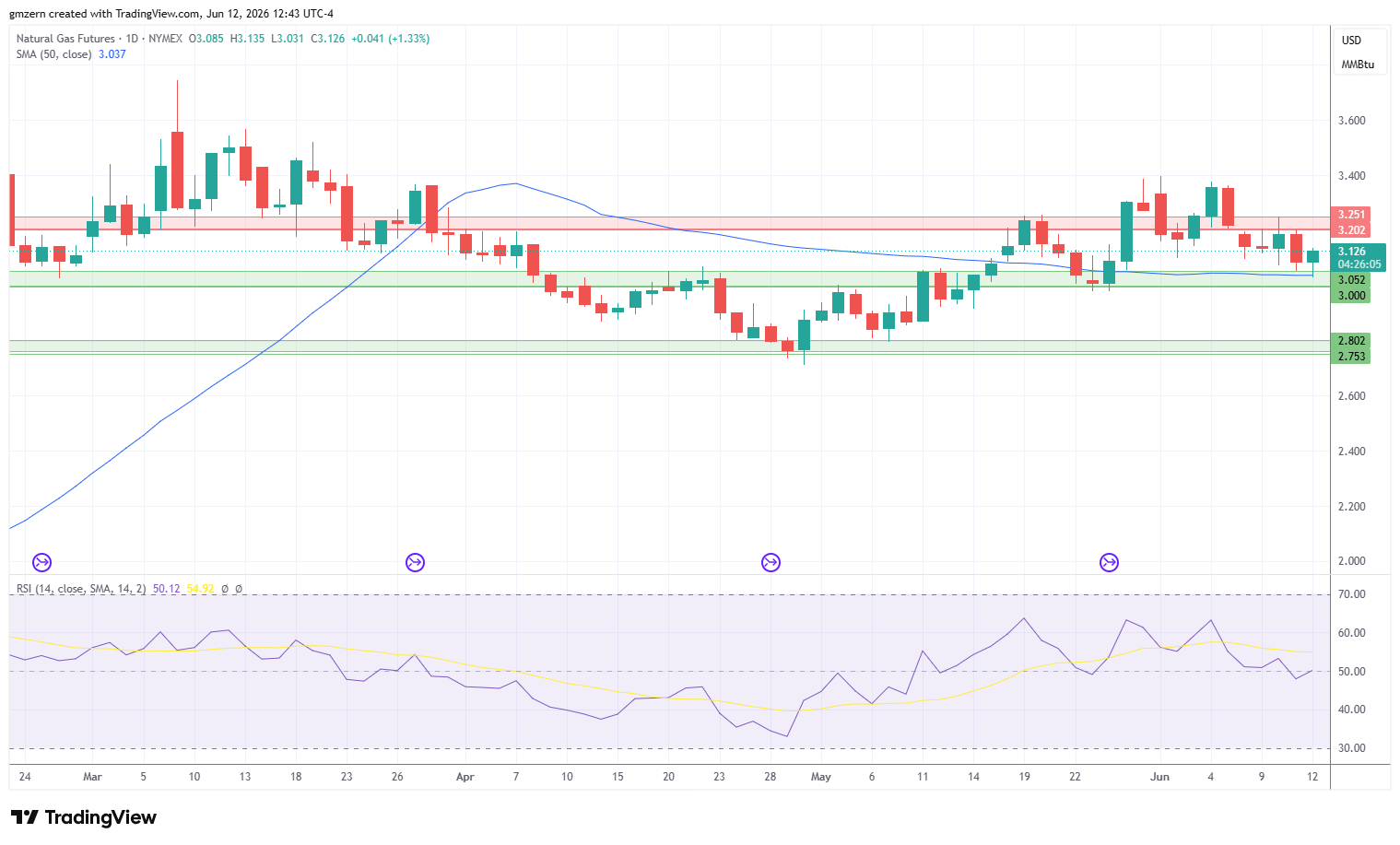Click the RSI moving average value 54.92
This screenshot has height=845, width=1400.
click(x=200, y=588)
